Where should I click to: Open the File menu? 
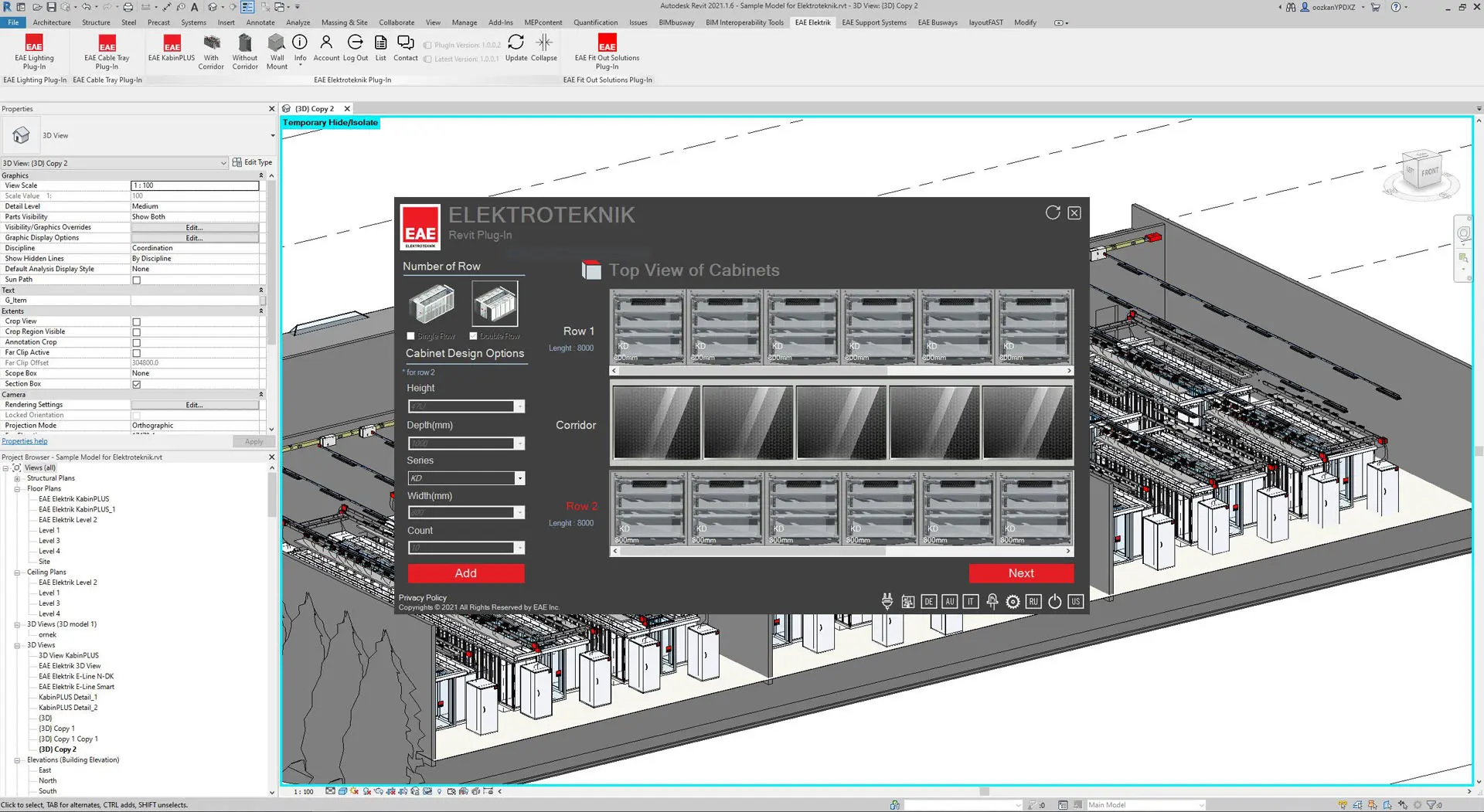[13, 22]
